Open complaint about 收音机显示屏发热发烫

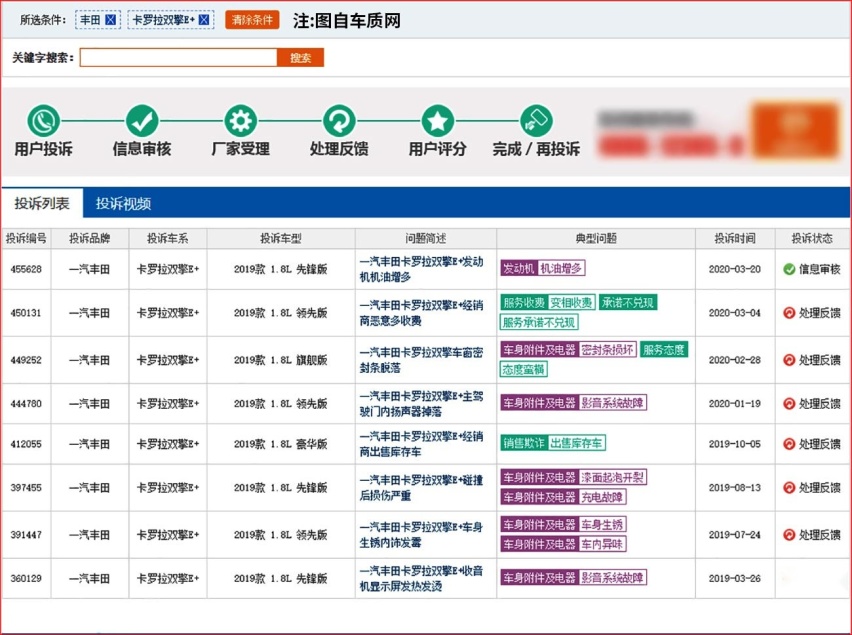(x=421, y=579)
